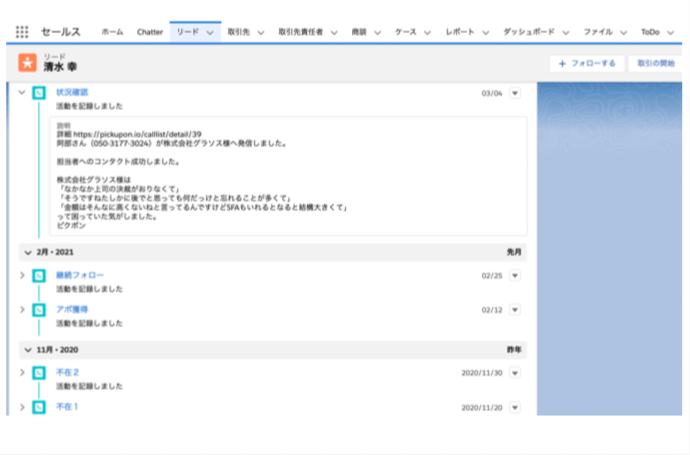Switch to the Chatter tab
The width and height of the screenshot is (690, 455).
(149, 32)
